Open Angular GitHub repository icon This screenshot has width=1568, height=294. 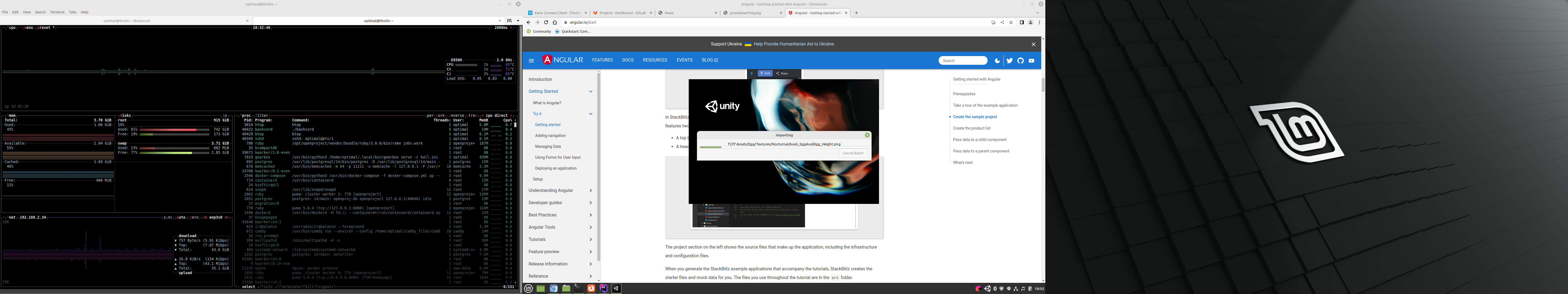pos(1020,61)
